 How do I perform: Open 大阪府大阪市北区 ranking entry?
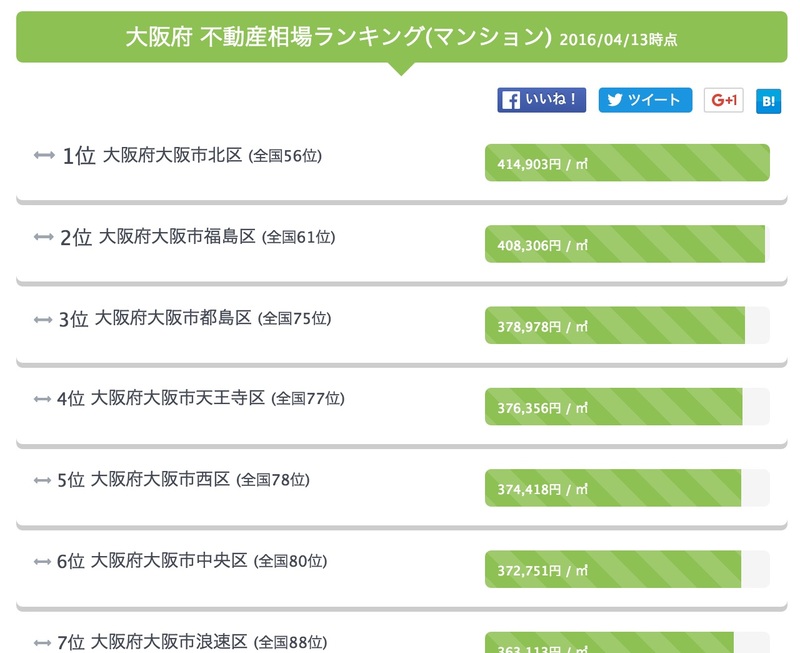coord(172,155)
